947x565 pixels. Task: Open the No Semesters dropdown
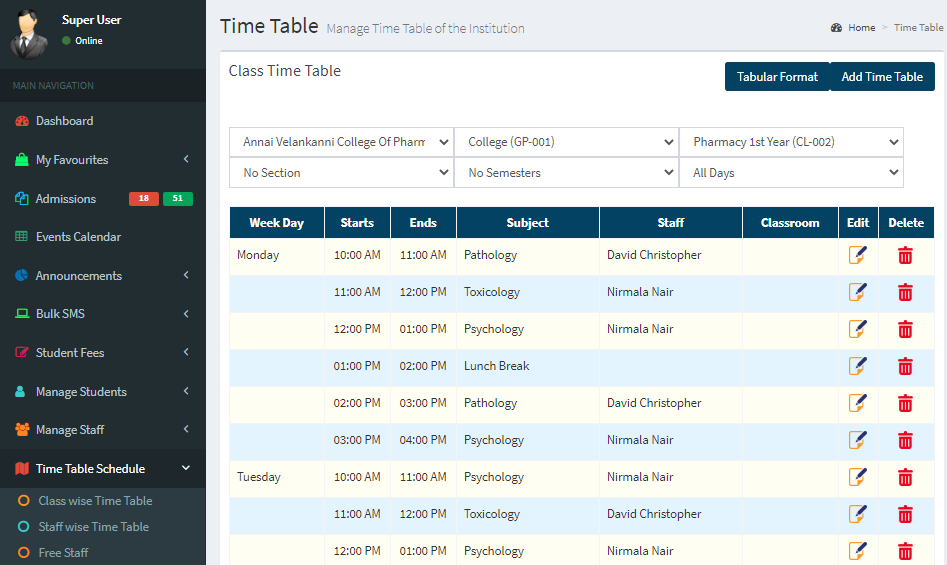(x=567, y=173)
